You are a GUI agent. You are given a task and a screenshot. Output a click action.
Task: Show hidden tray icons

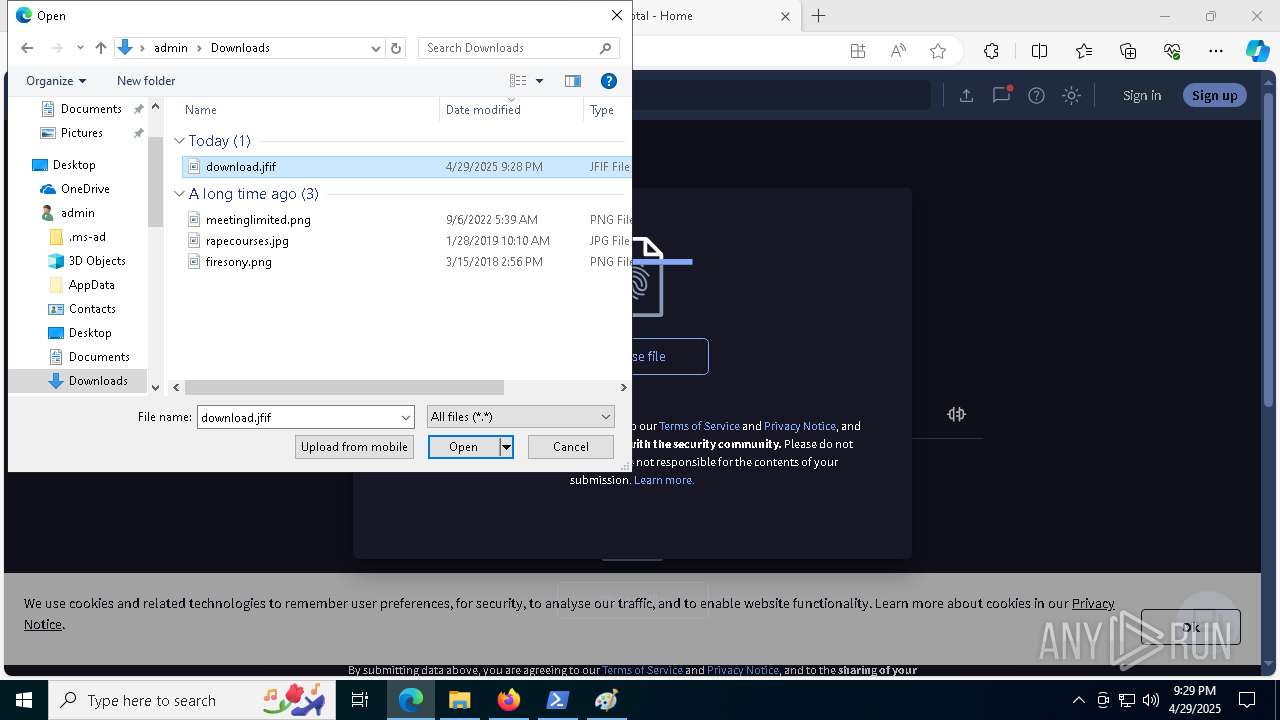coord(1078,700)
